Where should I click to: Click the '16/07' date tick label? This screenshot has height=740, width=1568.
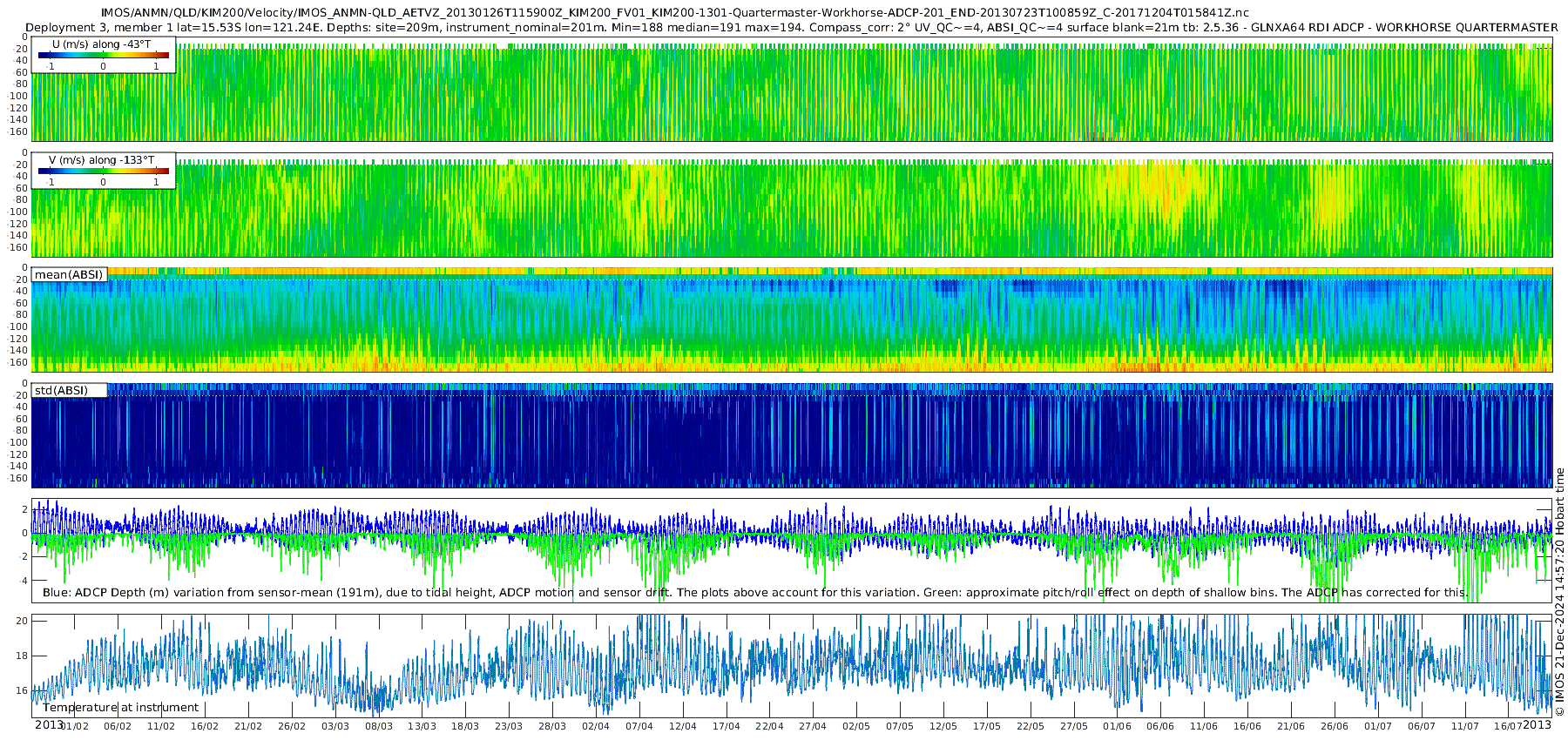point(1509,726)
